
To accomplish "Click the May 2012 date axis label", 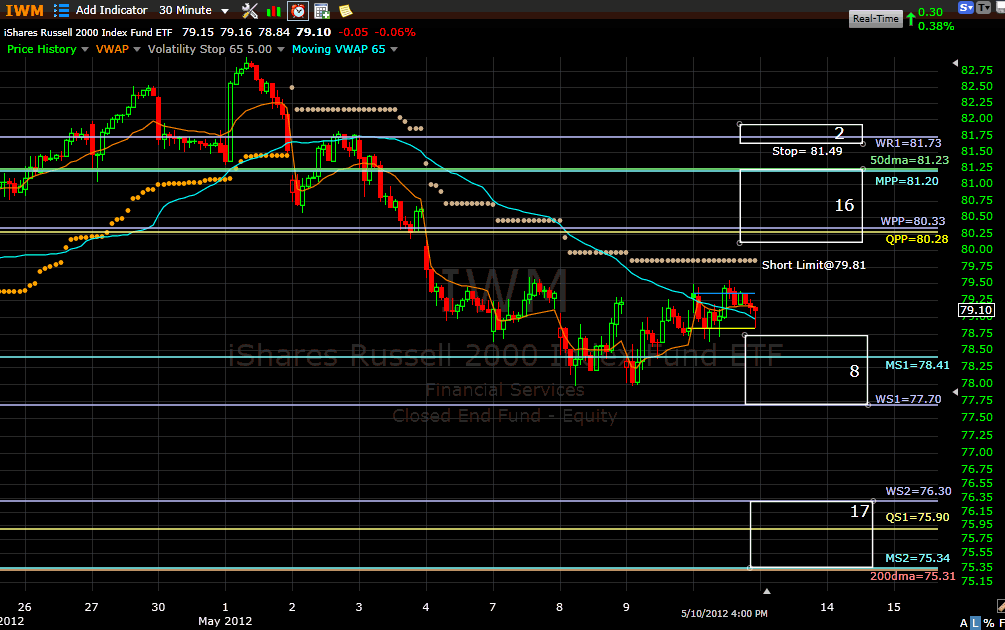I will [225, 621].
